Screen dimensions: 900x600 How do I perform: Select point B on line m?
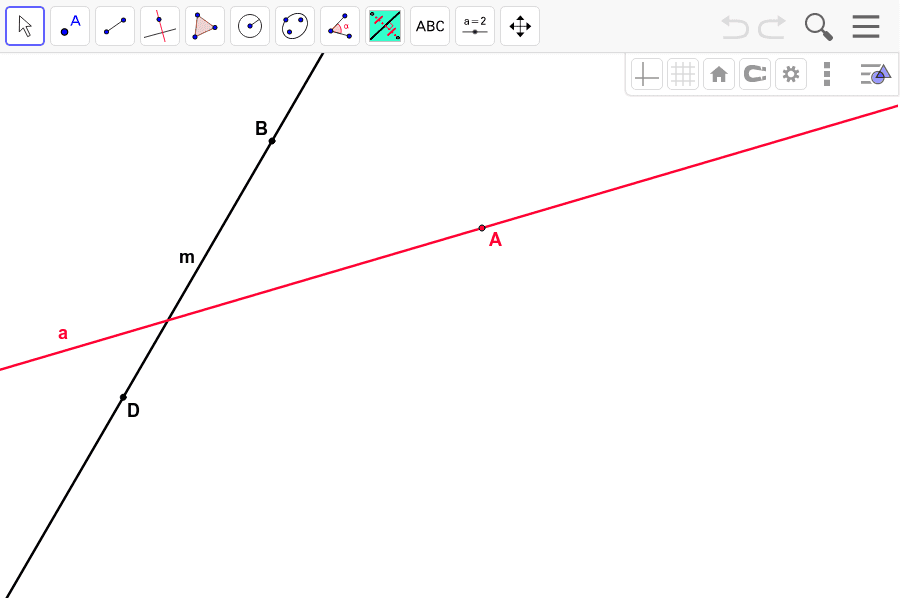[272, 141]
